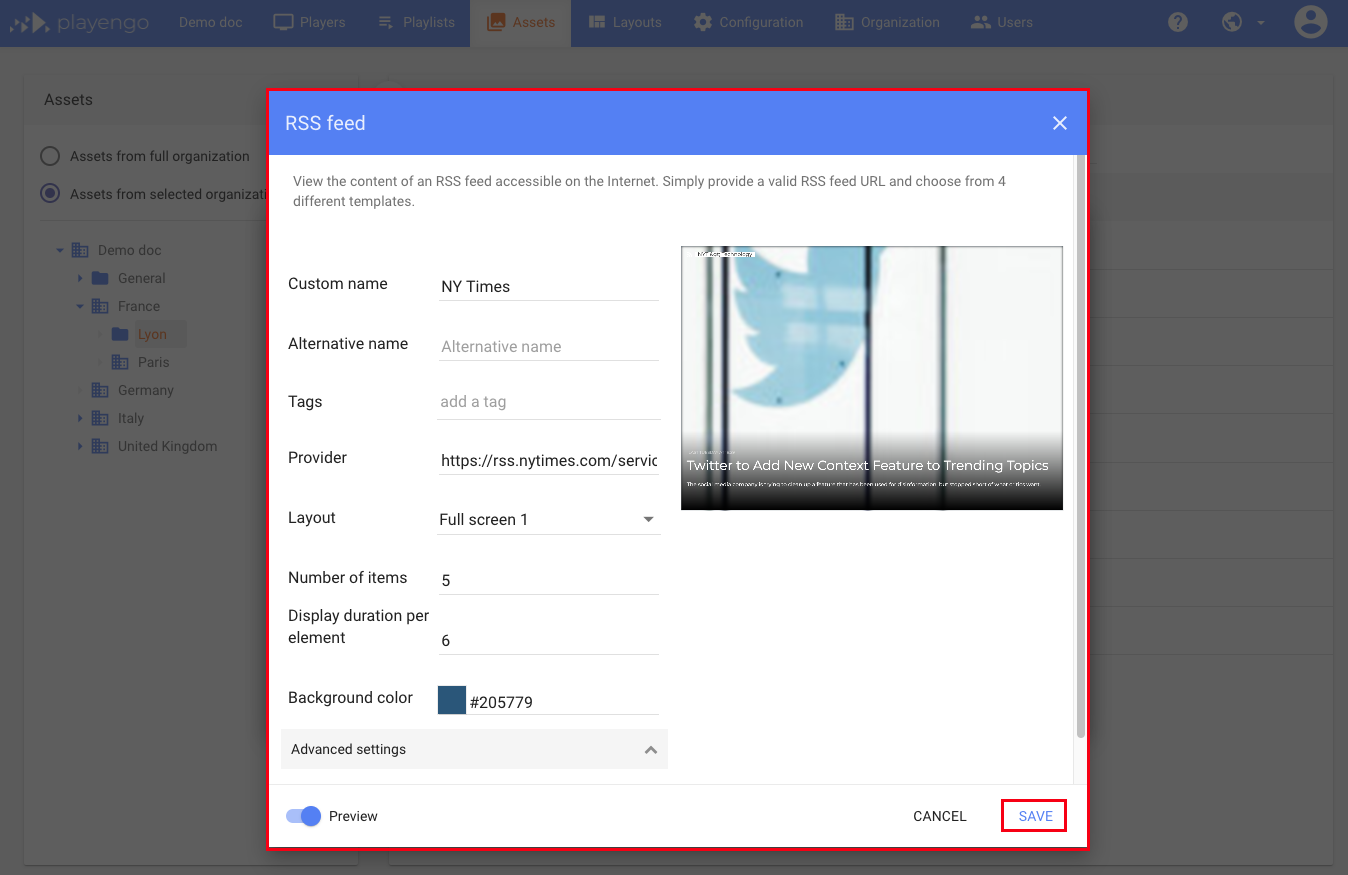This screenshot has width=1348, height=875.
Task: Click the France organization icon
Action: coord(100,306)
